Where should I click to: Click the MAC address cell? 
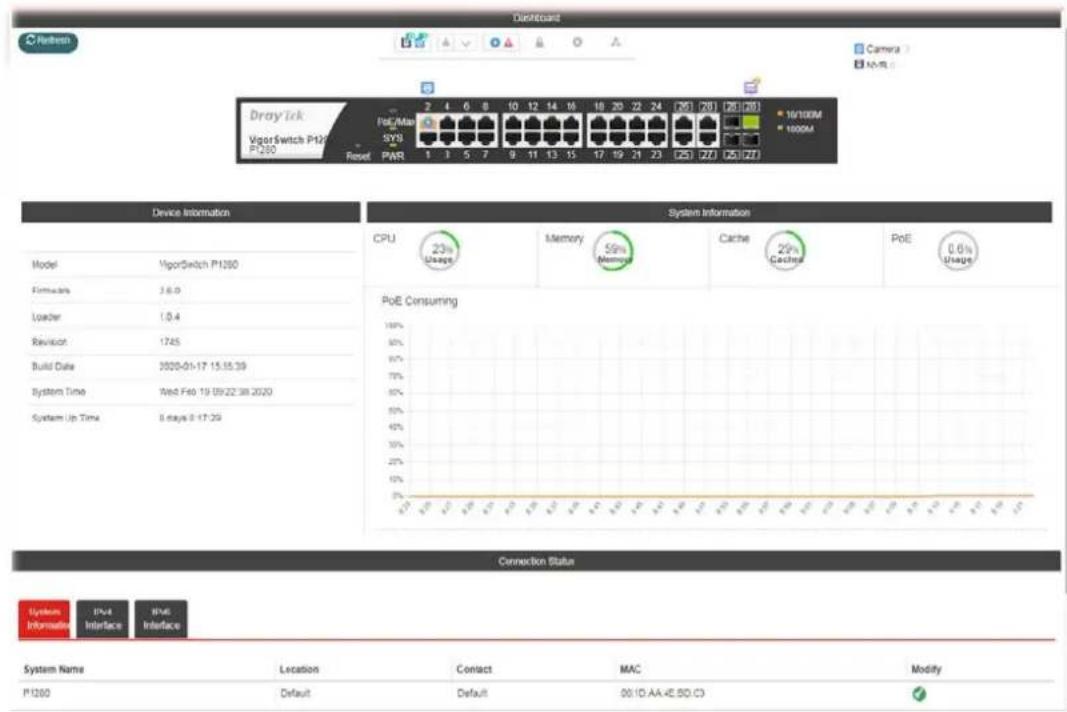662,693
